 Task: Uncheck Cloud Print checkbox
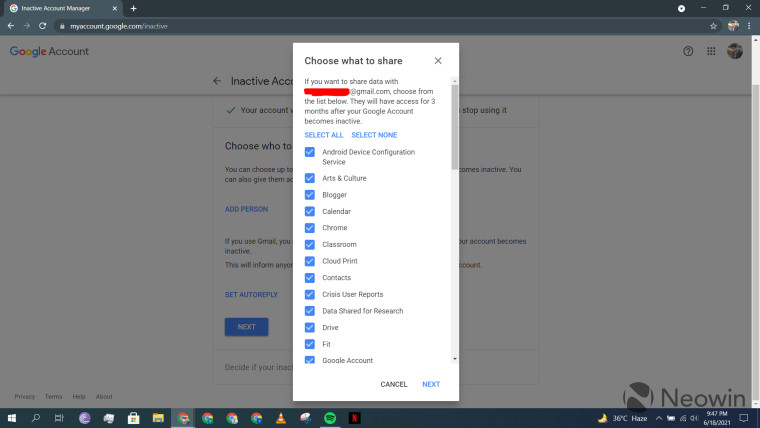(310, 261)
